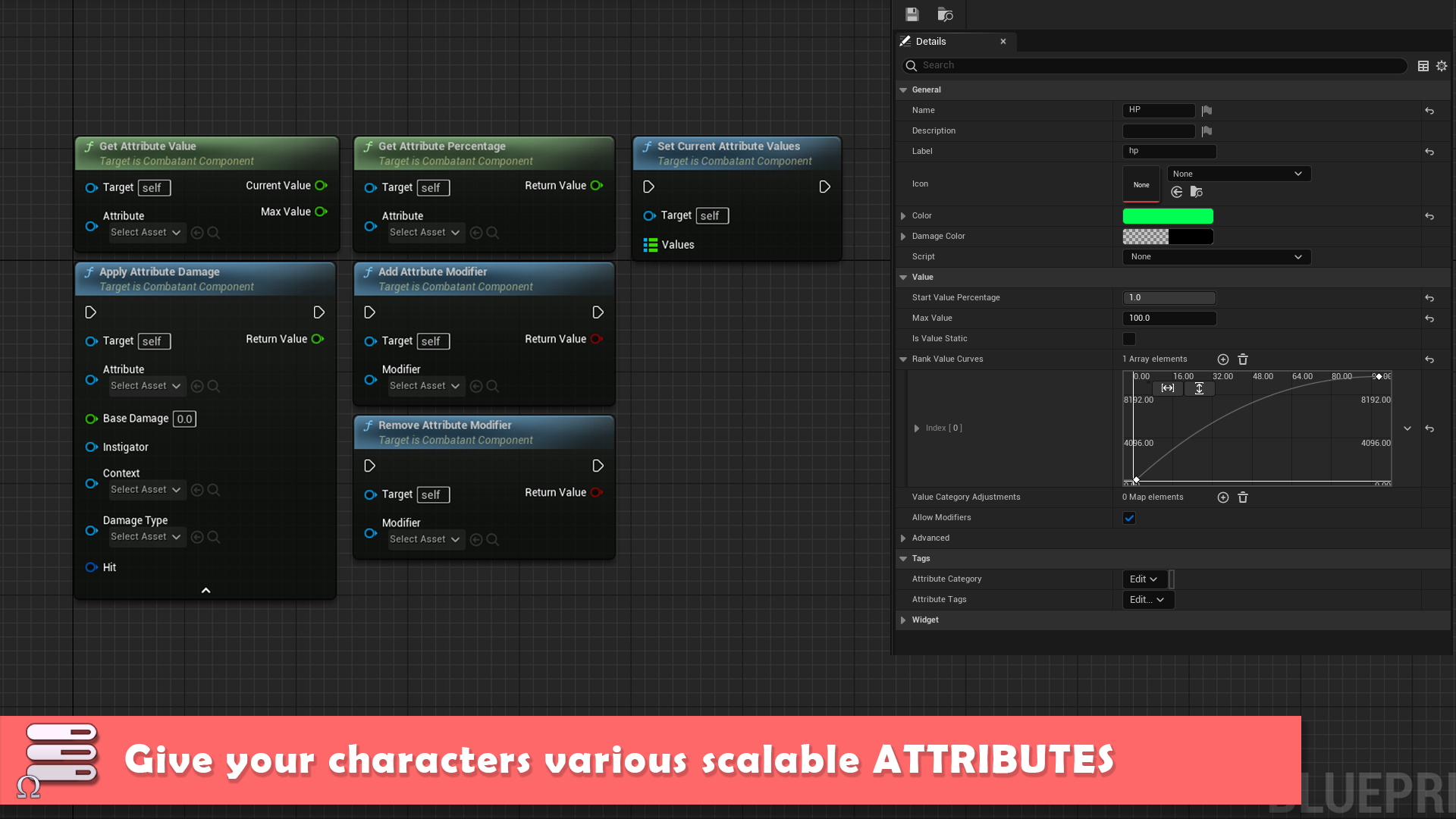The width and height of the screenshot is (1456, 819).
Task: Empty Value Category Adjustments map trash icon
Action: click(1243, 497)
